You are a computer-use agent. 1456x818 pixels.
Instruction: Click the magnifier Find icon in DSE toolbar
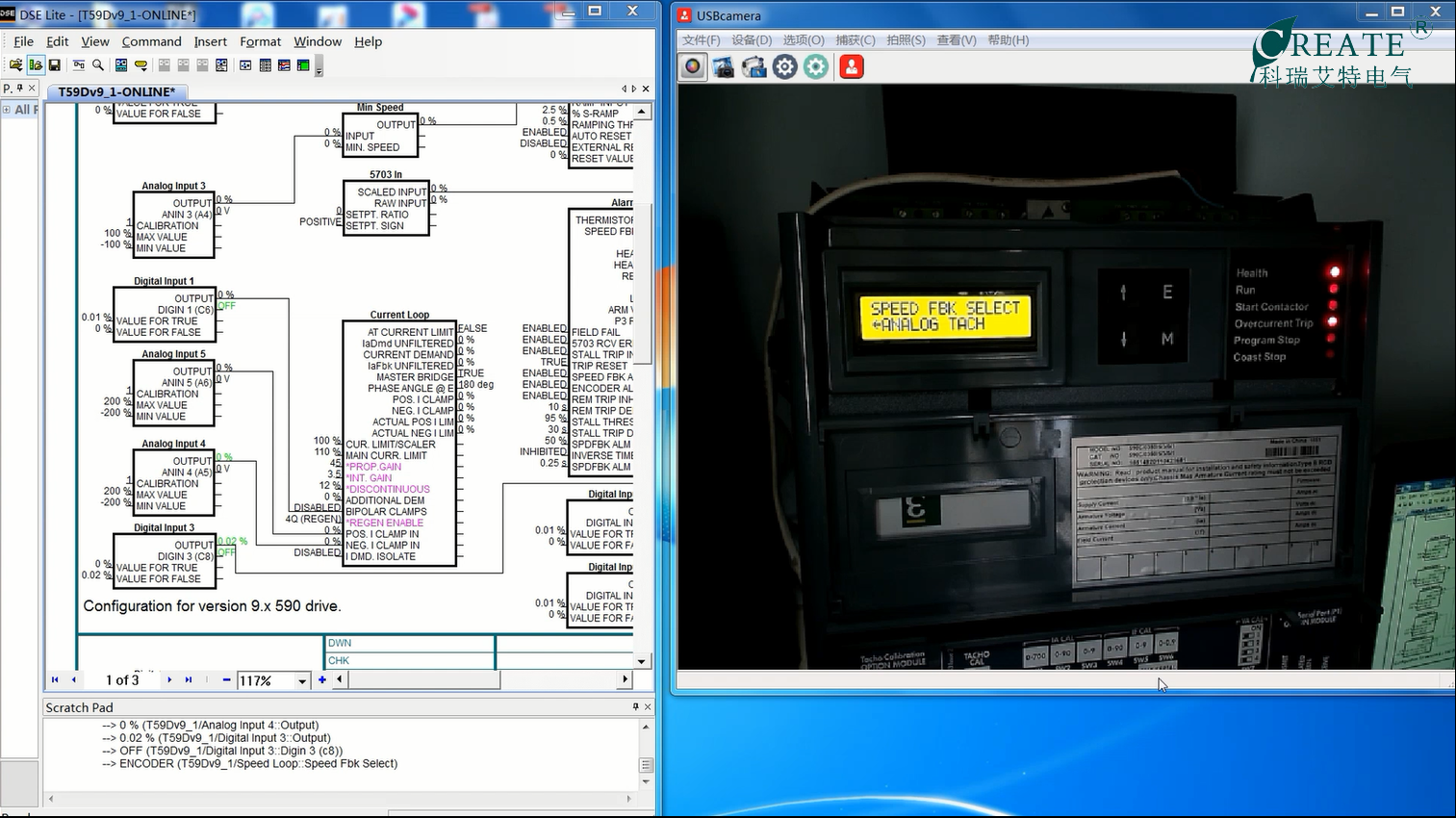98,65
